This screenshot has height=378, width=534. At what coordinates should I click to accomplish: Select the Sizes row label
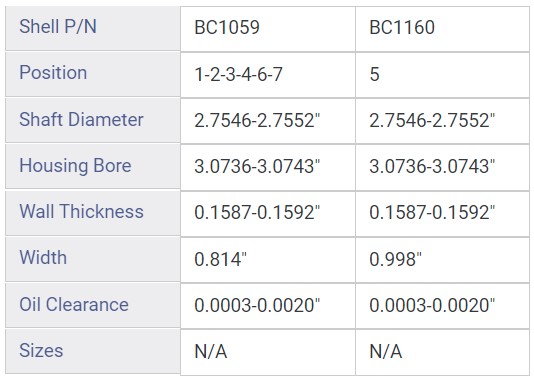coord(41,350)
